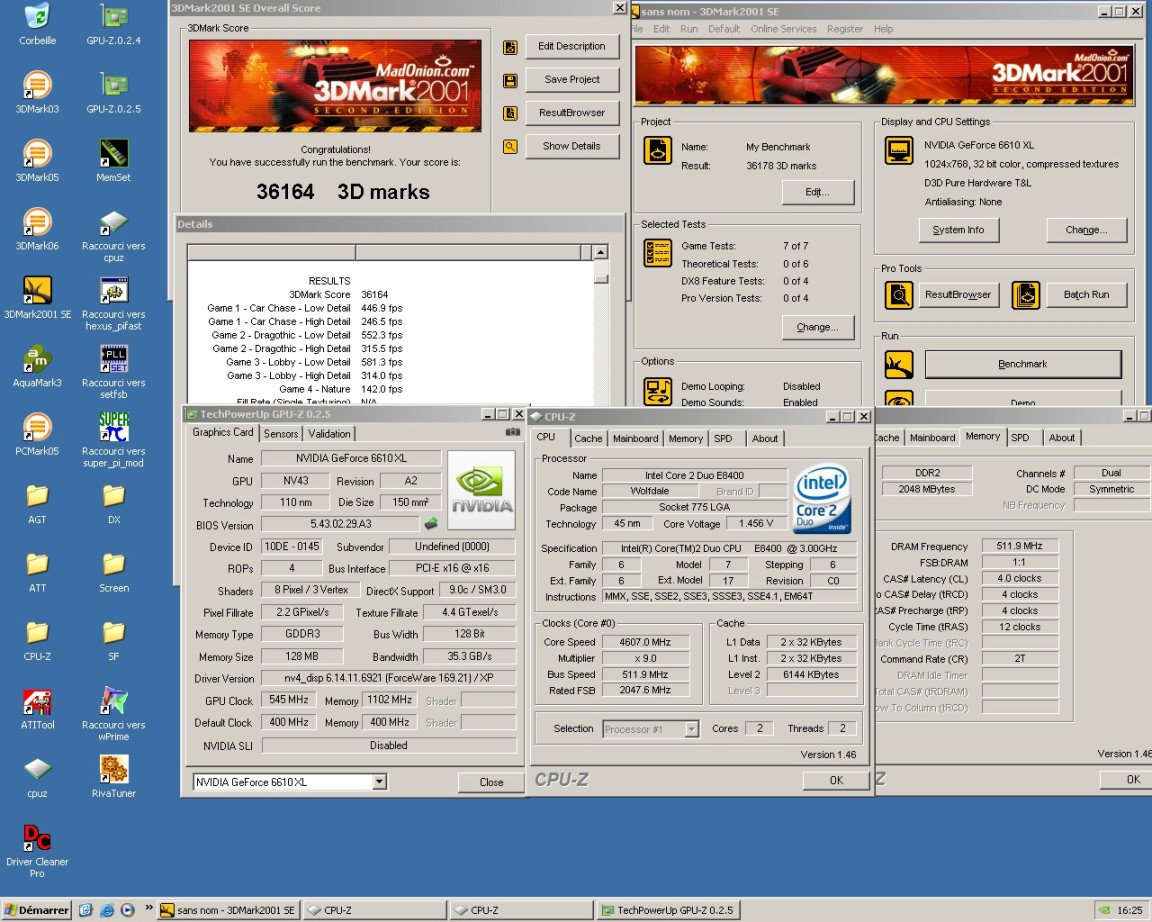
Task: Open the Cache tab in front CPU-Z
Action: (588, 439)
